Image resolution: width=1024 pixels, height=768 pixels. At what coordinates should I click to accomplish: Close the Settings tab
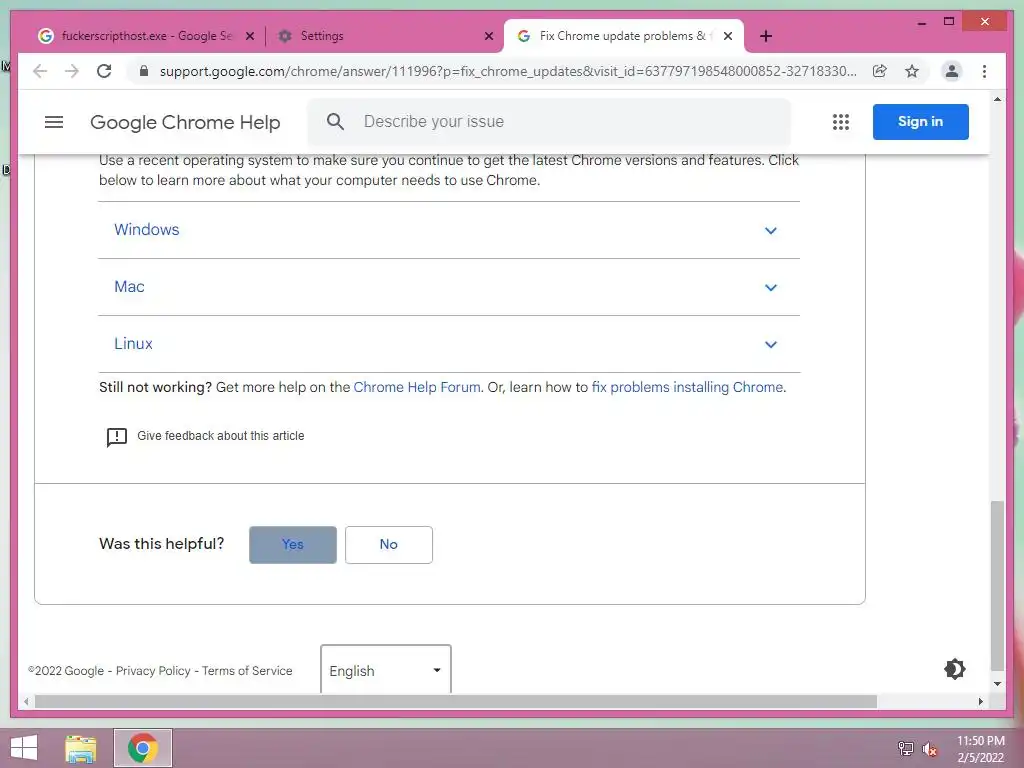coord(488,36)
